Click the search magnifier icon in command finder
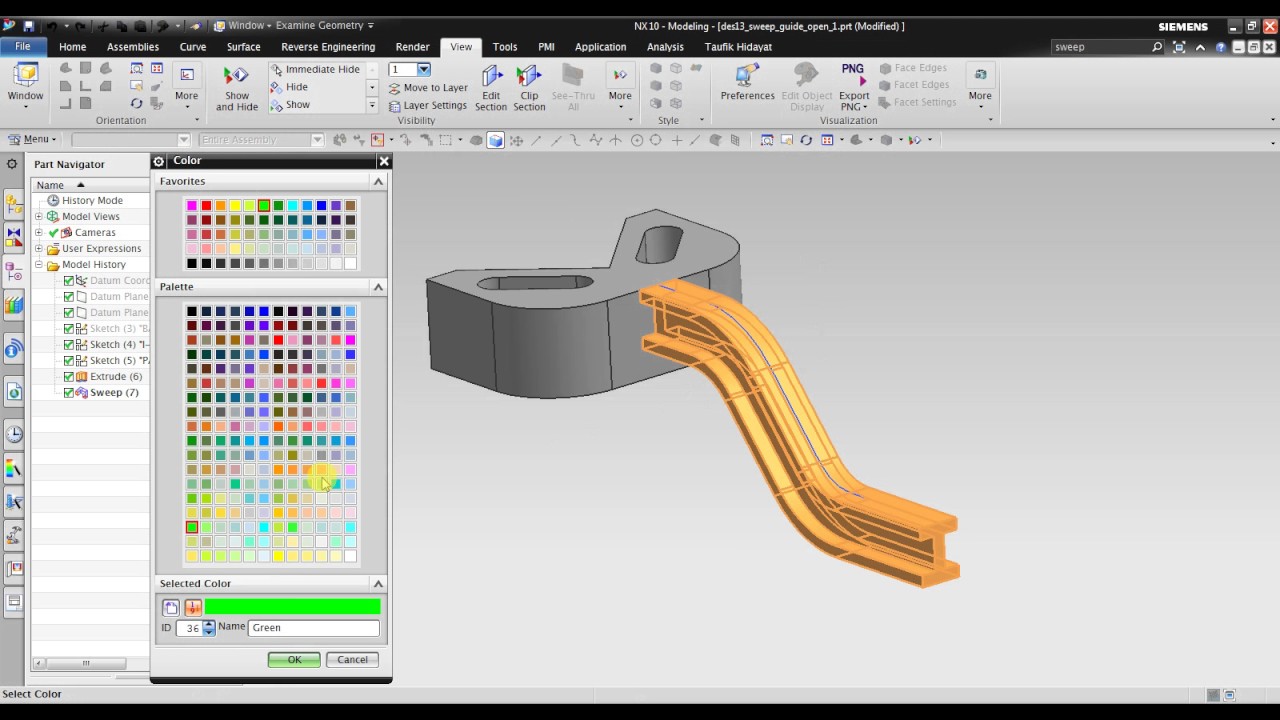This screenshot has width=1280, height=720. click(1158, 47)
